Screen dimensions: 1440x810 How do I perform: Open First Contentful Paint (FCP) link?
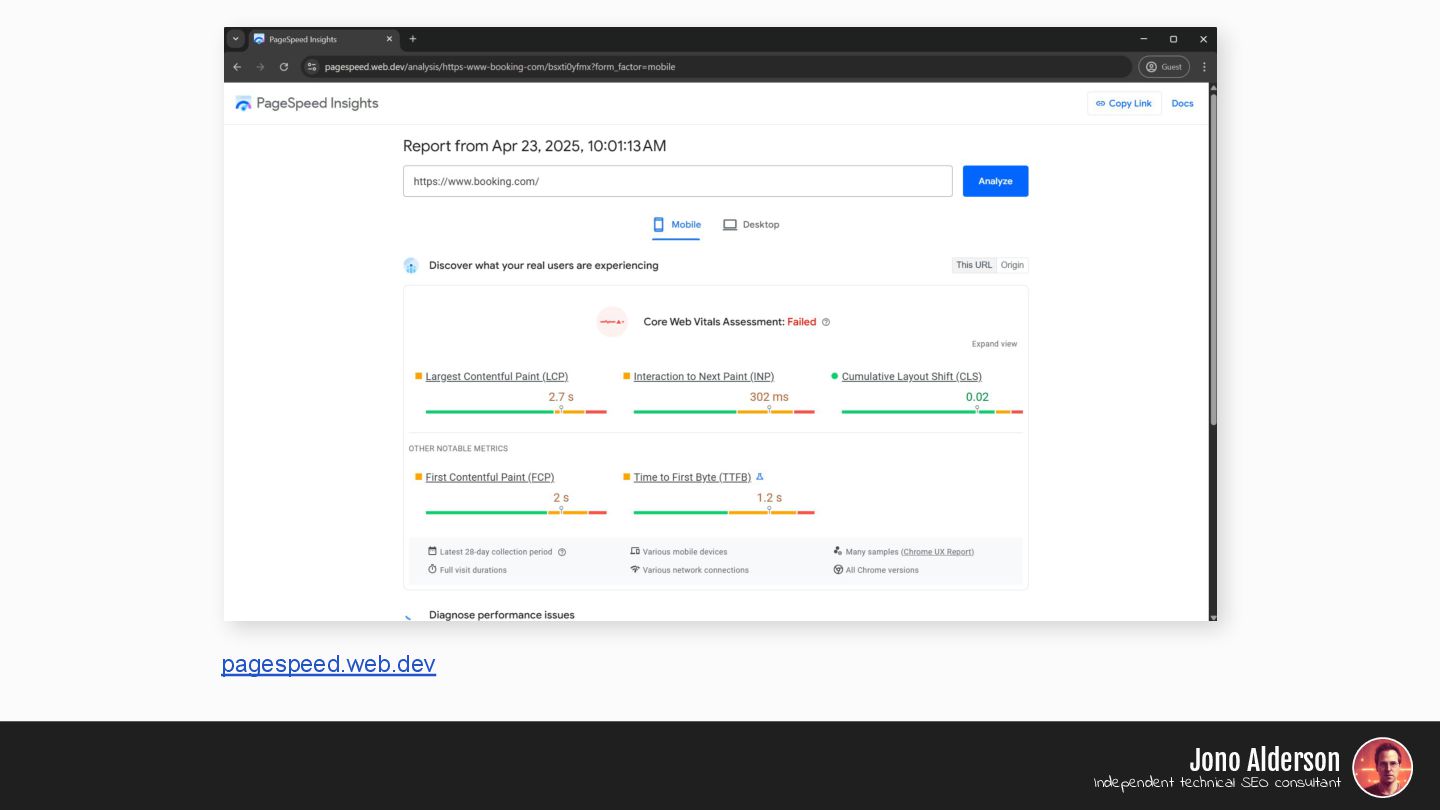click(490, 477)
